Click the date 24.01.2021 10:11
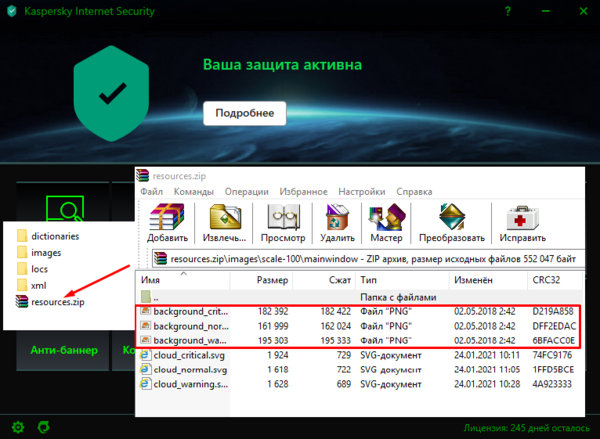Image resolution: width=600 pixels, height=439 pixels. point(487,355)
